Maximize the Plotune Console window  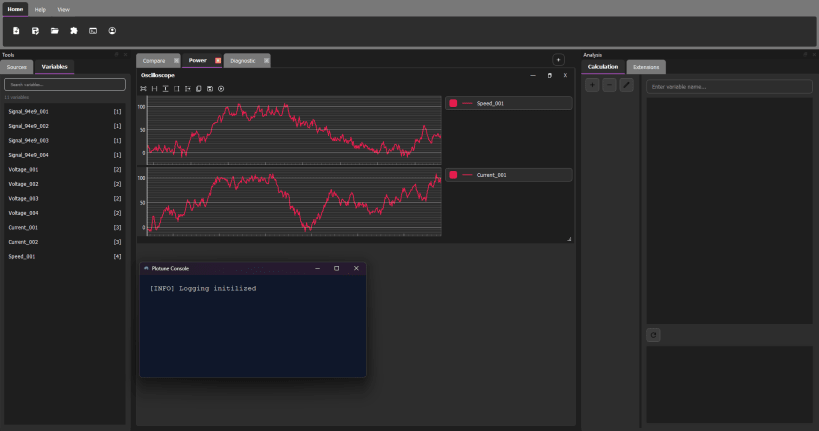click(336, 269)
